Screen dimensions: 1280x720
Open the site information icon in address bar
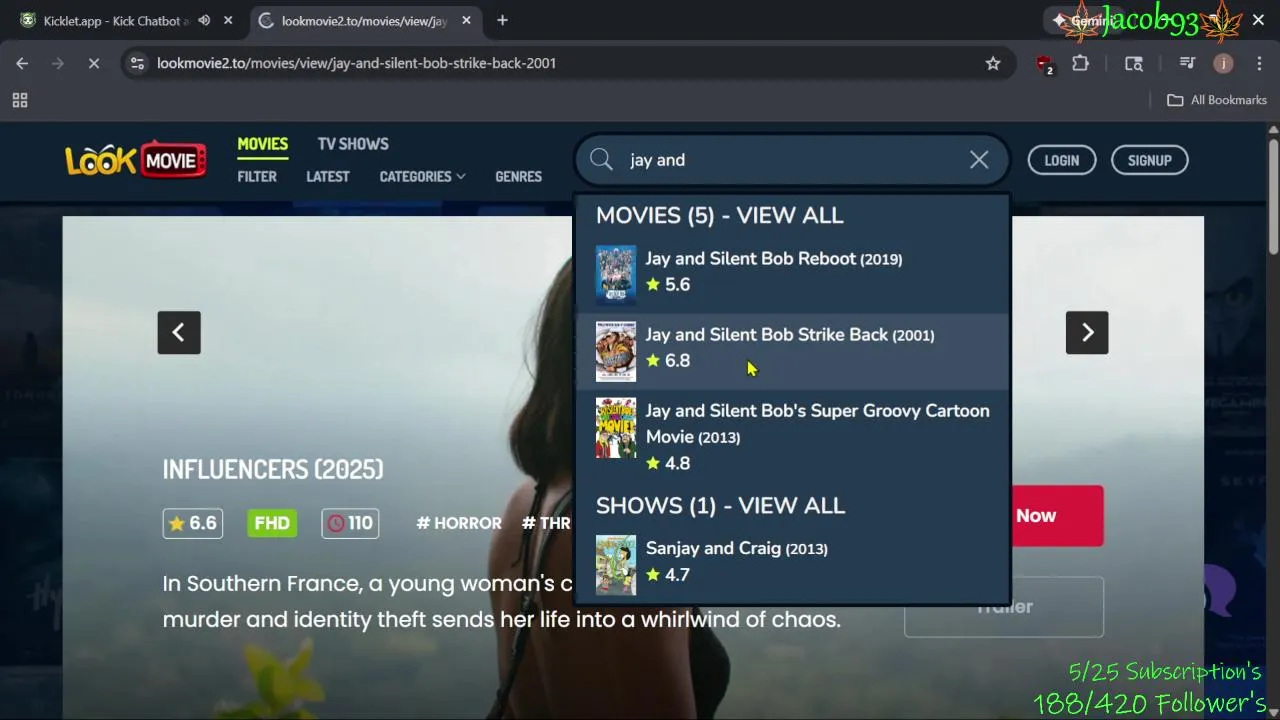tap(137, 63)
